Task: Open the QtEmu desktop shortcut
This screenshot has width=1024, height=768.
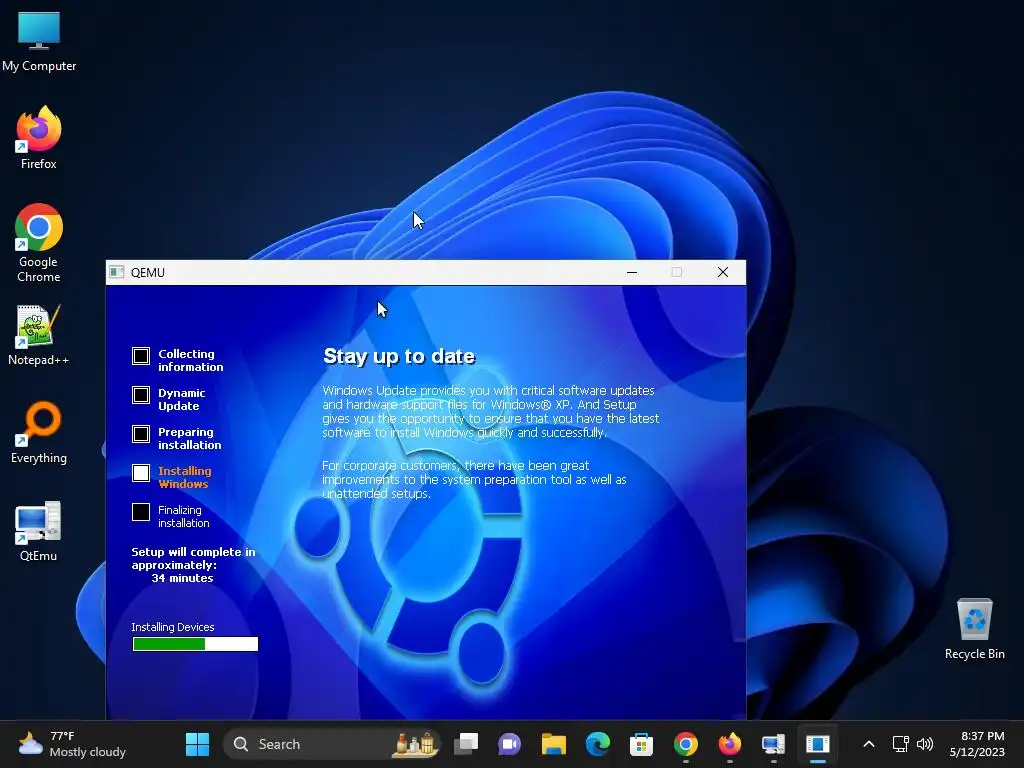Action: tap(39, 530)
